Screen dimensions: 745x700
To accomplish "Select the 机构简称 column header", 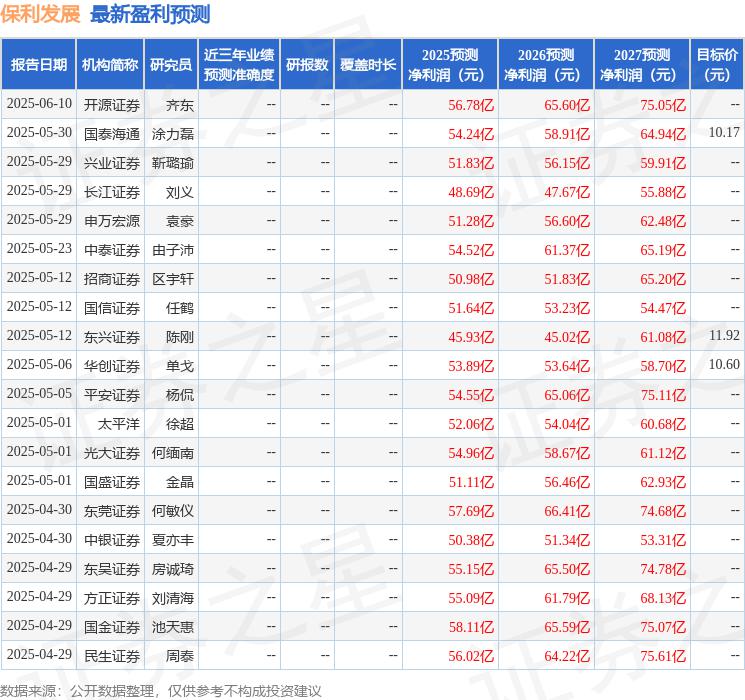I will pos(110,65).
